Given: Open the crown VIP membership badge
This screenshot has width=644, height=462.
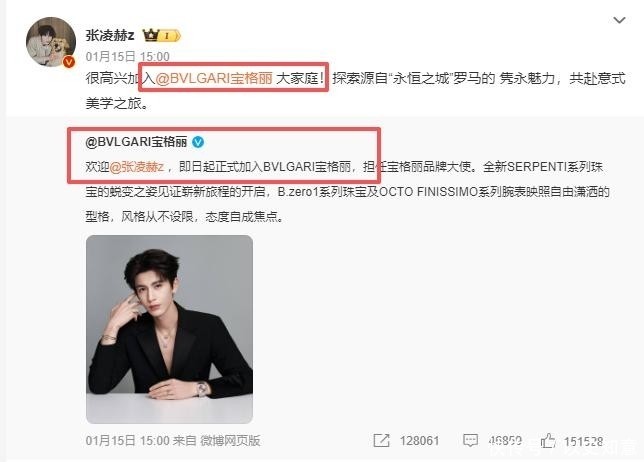Looking at the screenshot, I should [x=161, y=36].
